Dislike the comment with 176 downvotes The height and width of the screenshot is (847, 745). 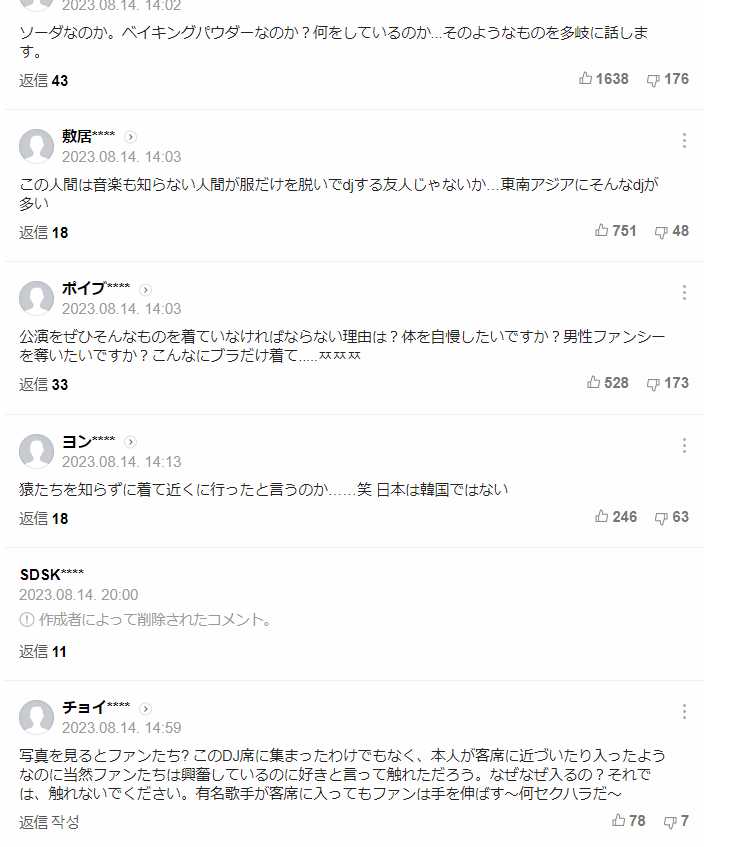coord(668,79)
